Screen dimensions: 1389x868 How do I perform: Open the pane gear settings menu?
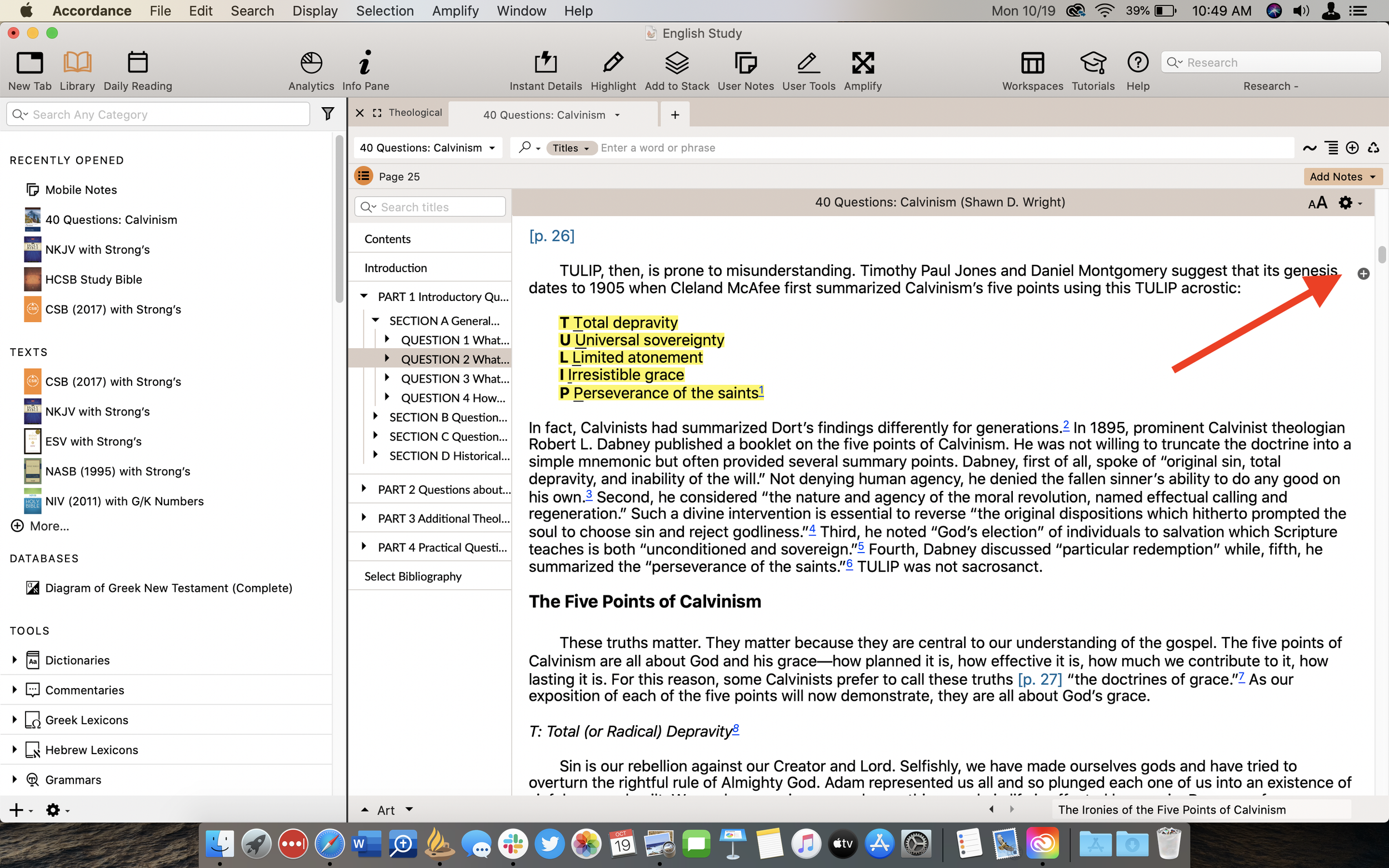(1350, 203)
